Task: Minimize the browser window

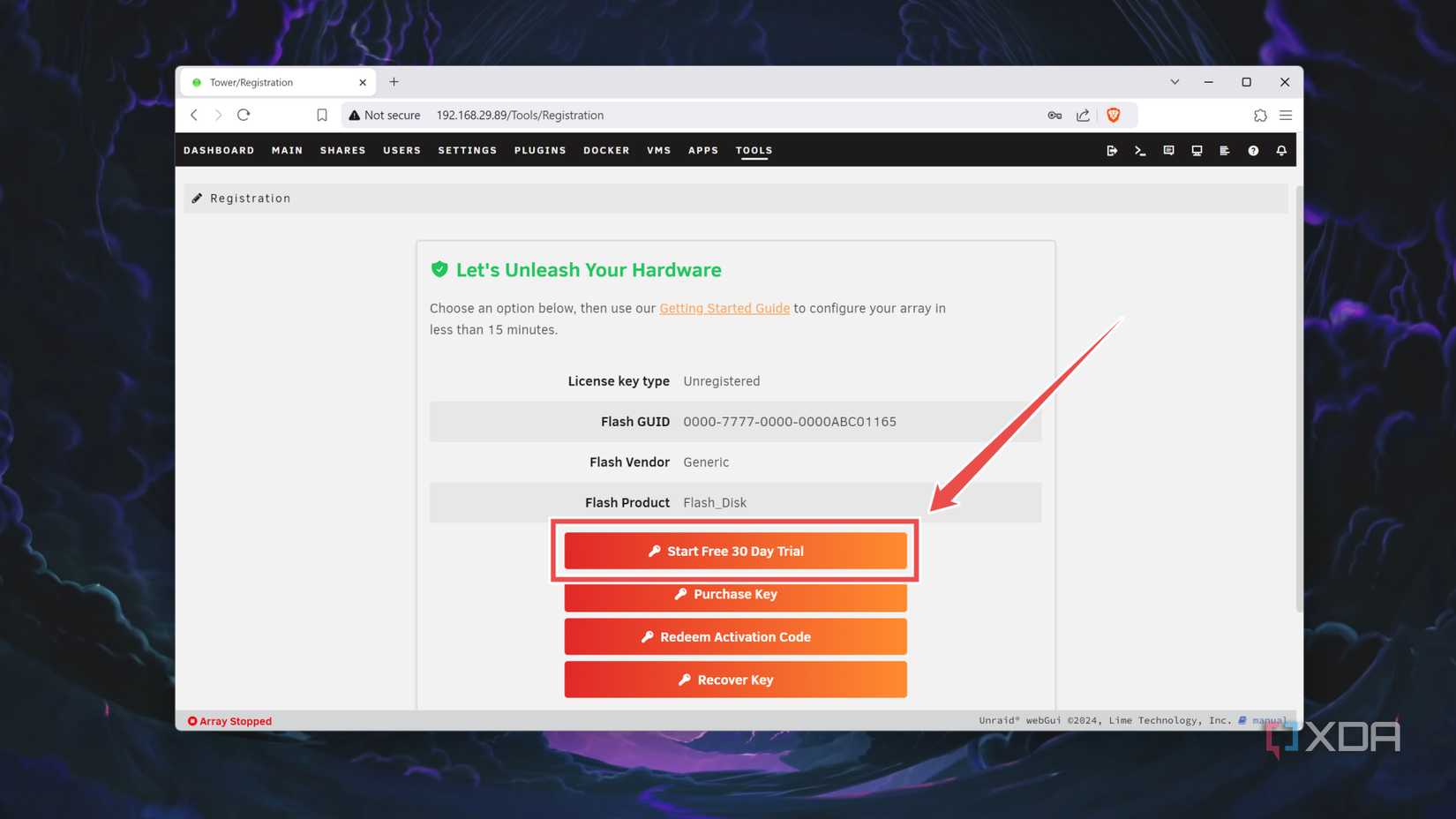Action: (x=1209, y=82)
